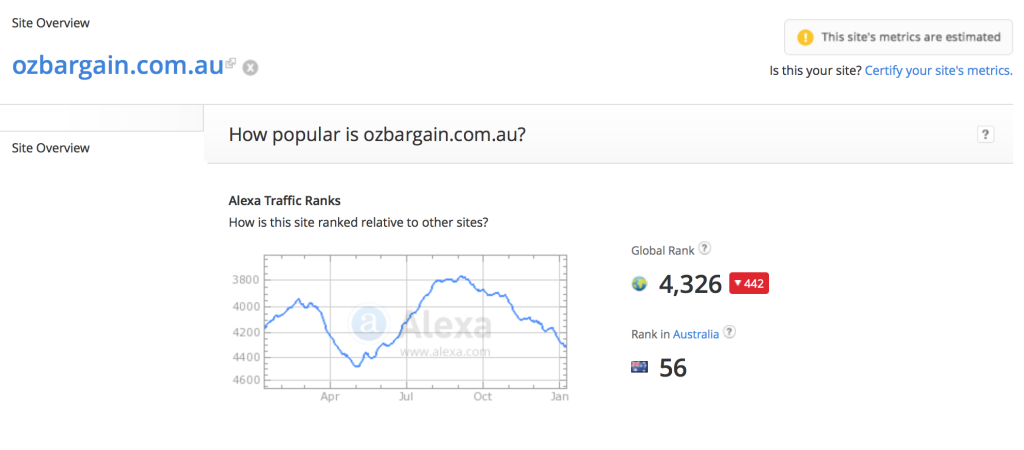Click the Jan label on chart axis
This screenshot has height=450, width=1024.
[x=560, y=397]
